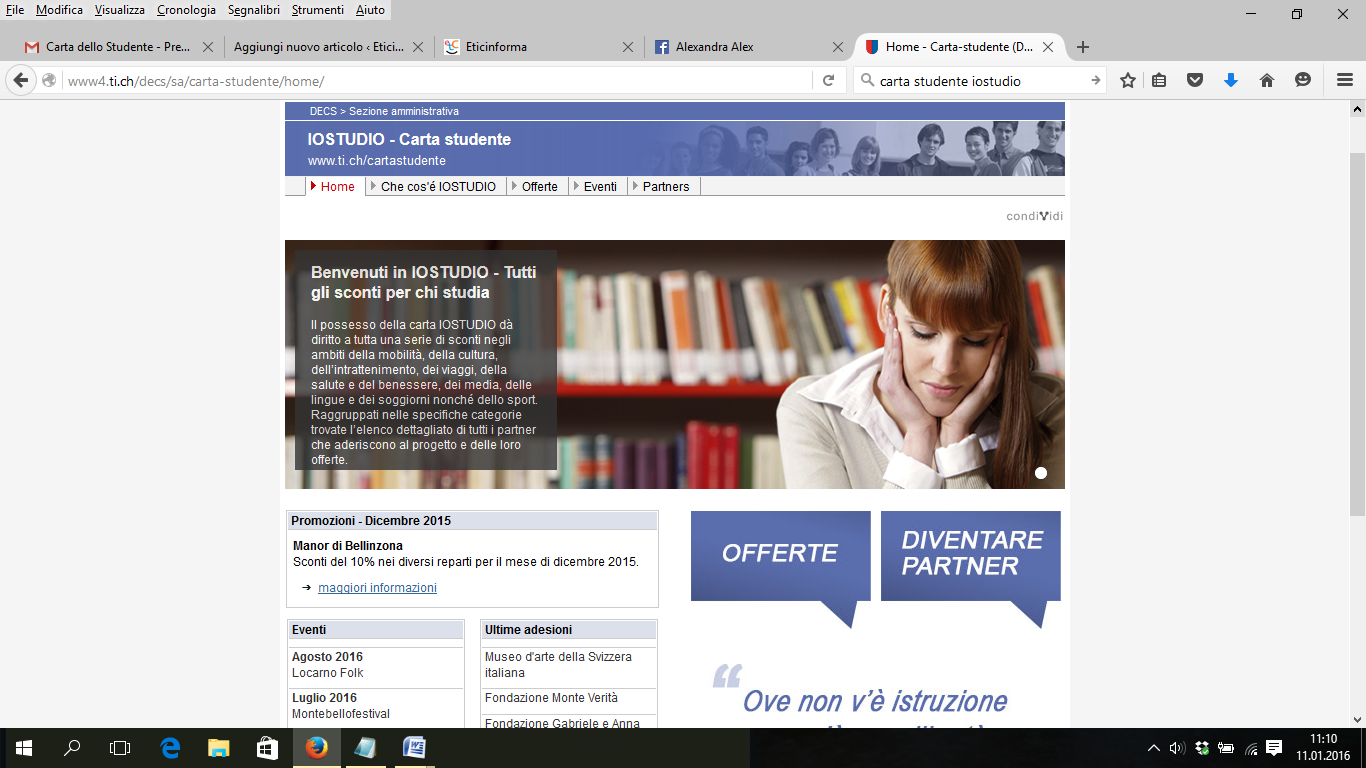Click the Montebellofestival event

click(340, 714)
